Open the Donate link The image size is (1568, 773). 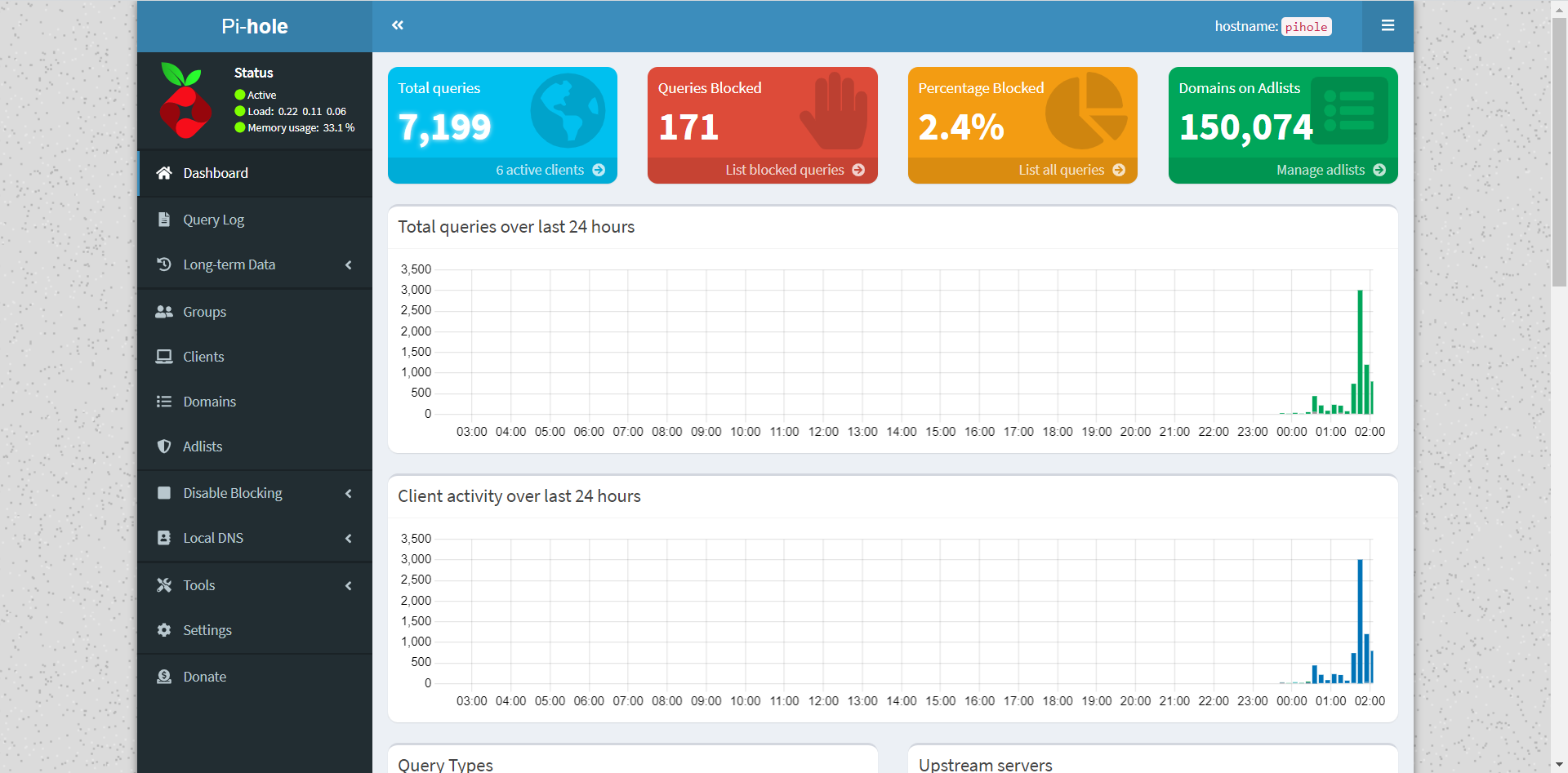pyautogui.click(x=255, y=677)
